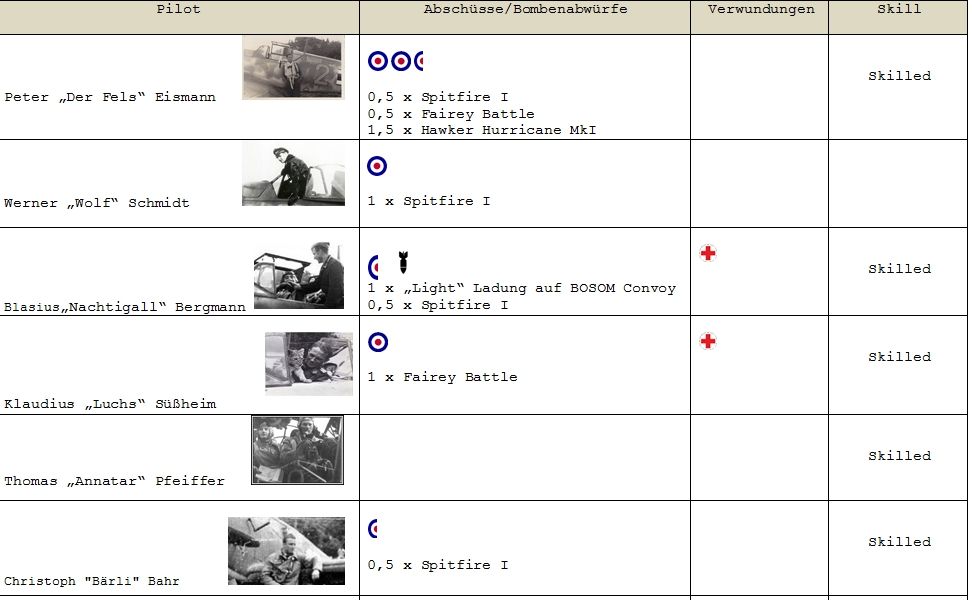
Task: Open Klaudius Süßheim's photo with cat
Action: tap(309, 364)
